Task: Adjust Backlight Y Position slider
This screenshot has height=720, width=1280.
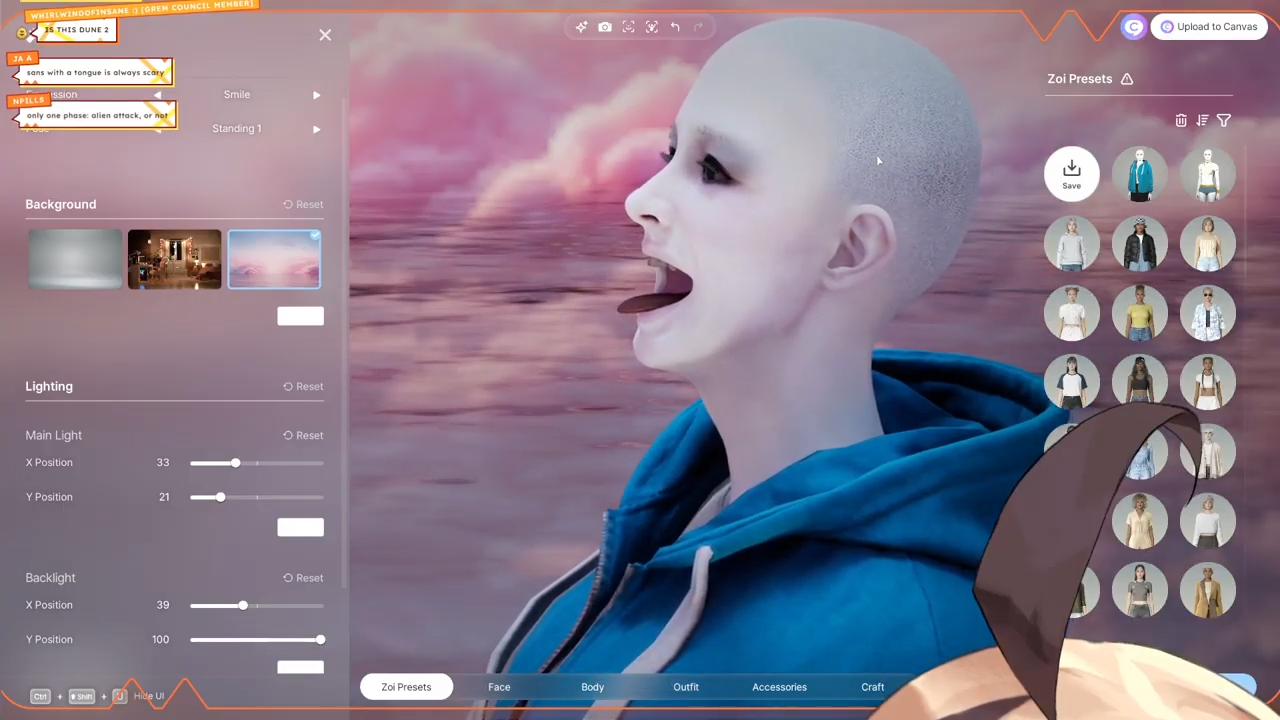Action: click(257, 639)
